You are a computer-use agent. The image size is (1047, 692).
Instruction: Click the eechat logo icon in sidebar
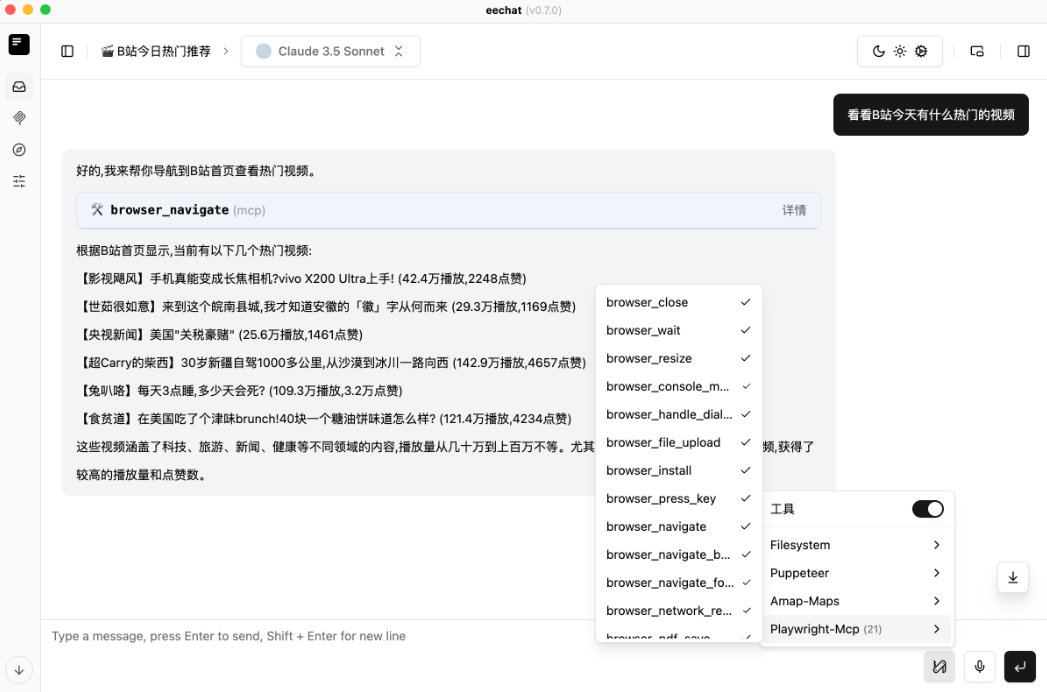click(x=19, y=44)
